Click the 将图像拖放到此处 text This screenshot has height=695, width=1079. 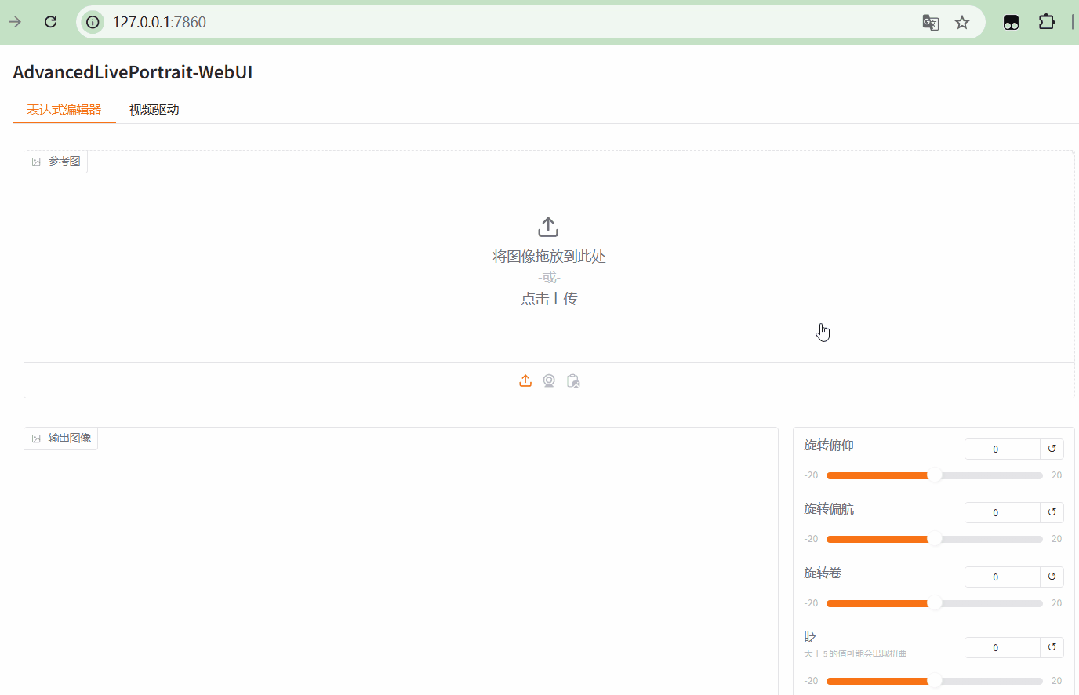click(x=549, y=257)
